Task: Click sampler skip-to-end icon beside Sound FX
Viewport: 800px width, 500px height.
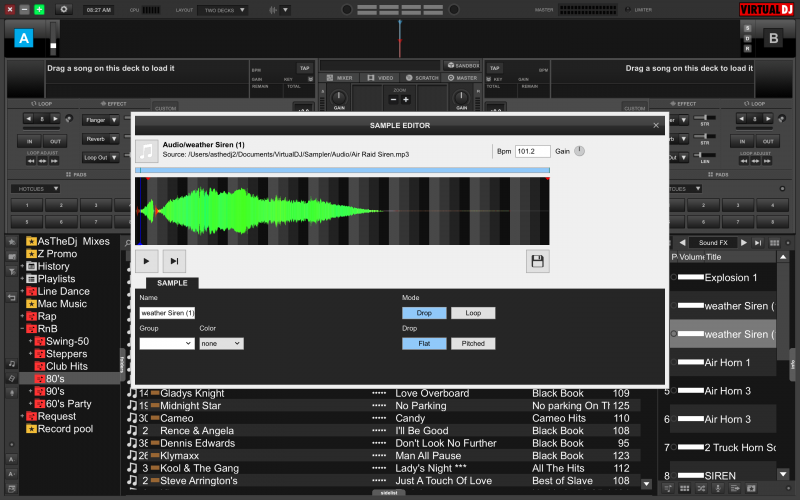Action: coord(758,243)
